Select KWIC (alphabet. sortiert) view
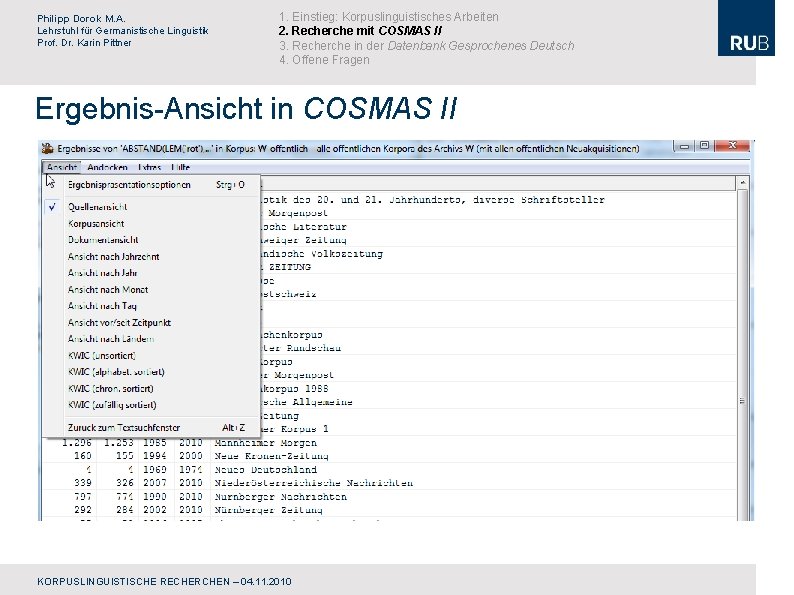This screenshot has width=794, height=595. pyautogui.click(x=152, y=372)
